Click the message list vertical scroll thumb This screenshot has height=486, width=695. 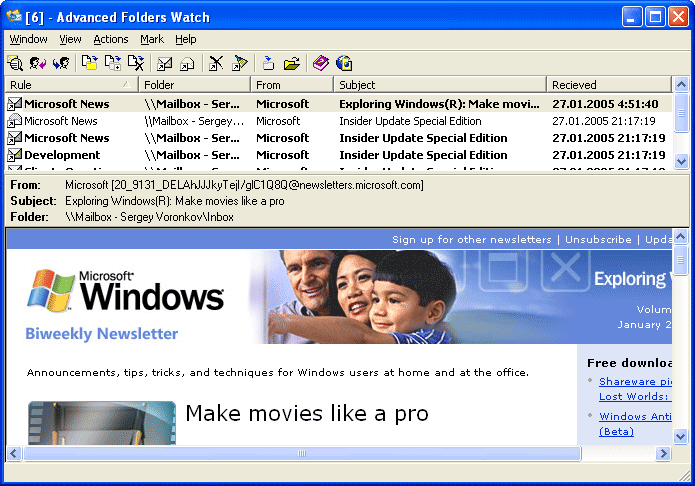coord(681,113)
